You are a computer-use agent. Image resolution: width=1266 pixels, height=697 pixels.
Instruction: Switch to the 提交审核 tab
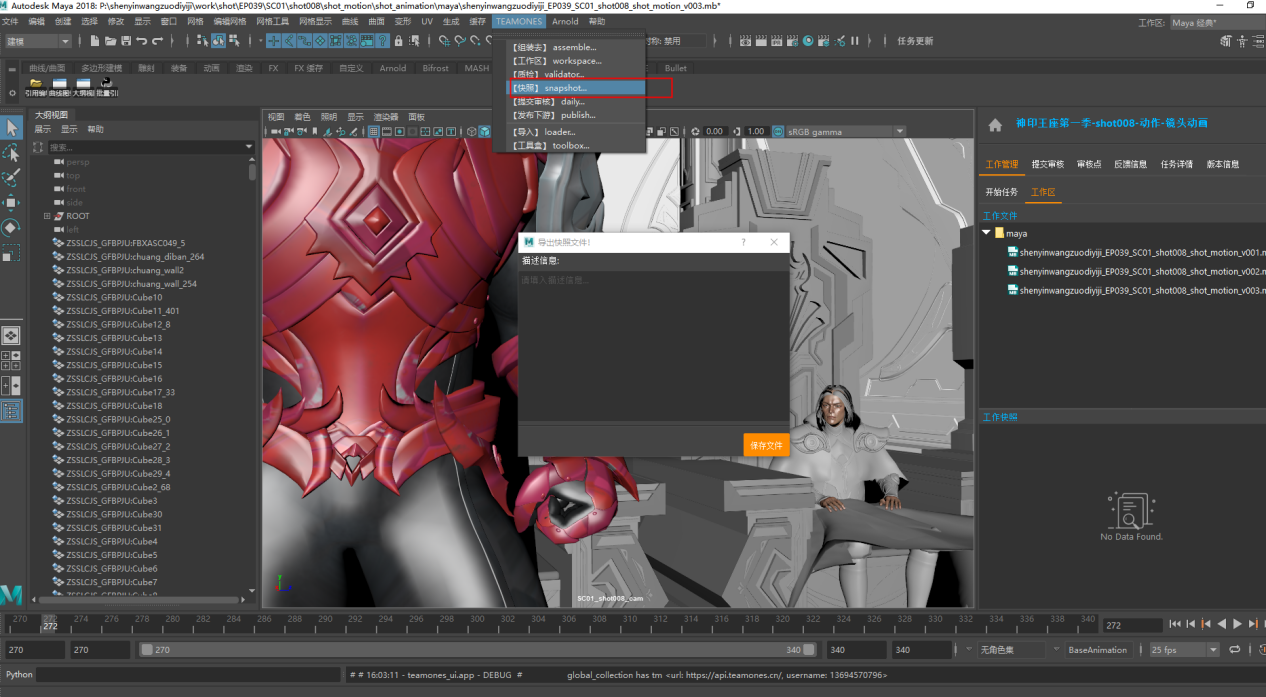point(1047,164)
